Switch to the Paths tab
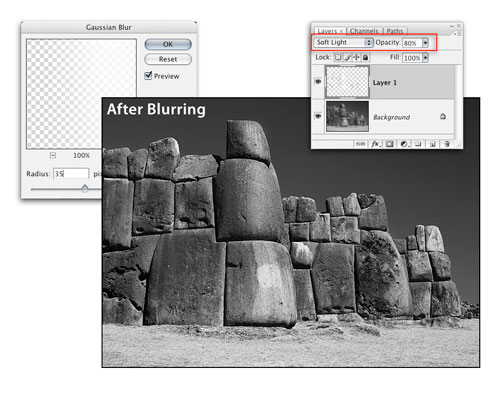This screenshot has height=394, width=500. click(395, 31)
